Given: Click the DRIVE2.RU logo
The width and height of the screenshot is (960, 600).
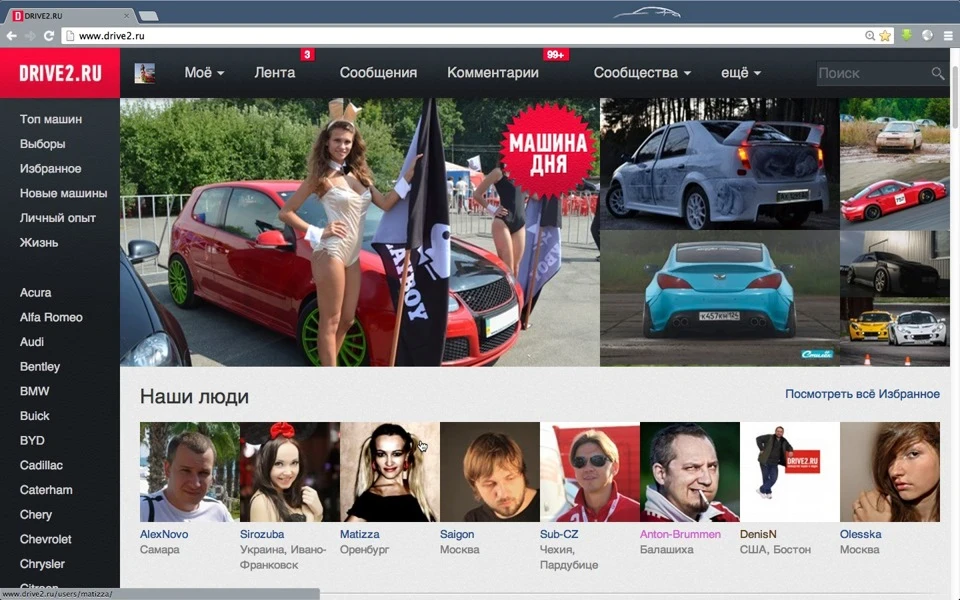Looking at the screenshot, I should tap(60, 73).
